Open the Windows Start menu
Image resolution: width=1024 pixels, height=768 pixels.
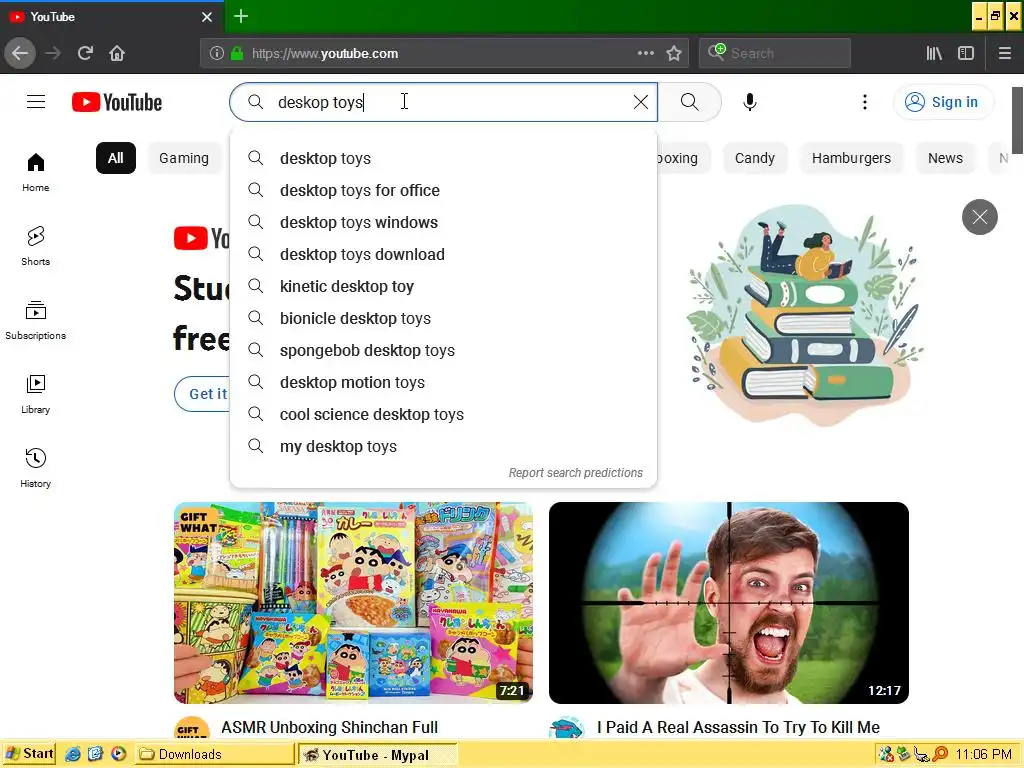coord(29,754)
